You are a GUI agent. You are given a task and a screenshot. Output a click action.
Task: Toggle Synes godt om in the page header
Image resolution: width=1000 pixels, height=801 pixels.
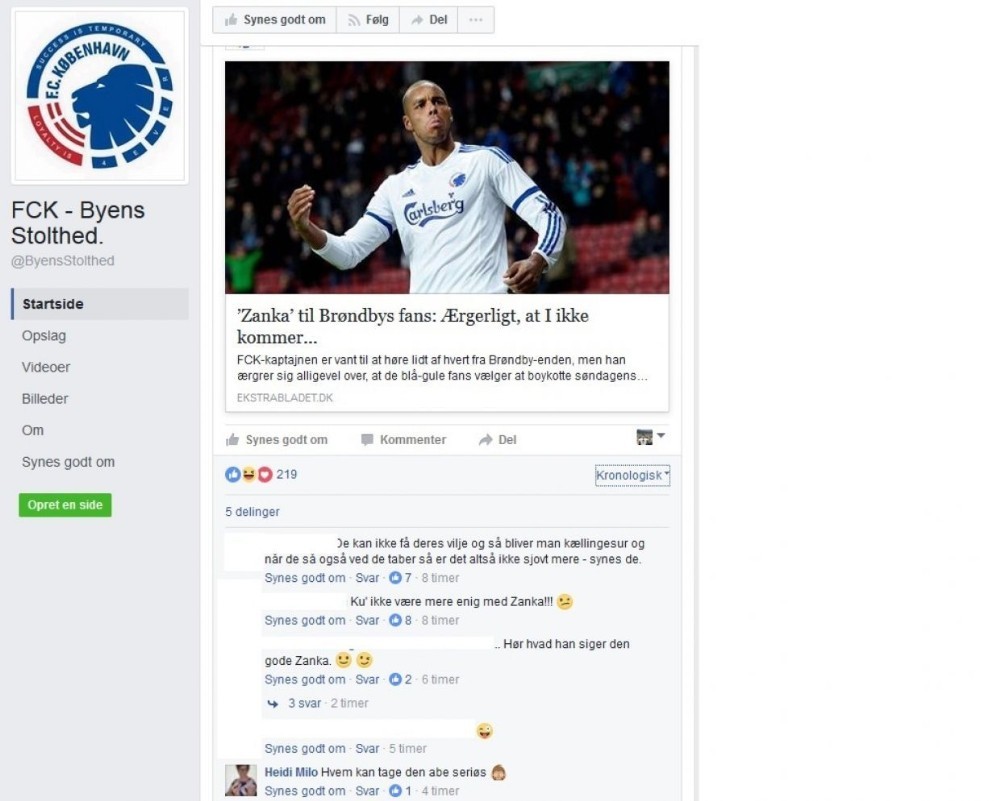[x=275, y=20]
